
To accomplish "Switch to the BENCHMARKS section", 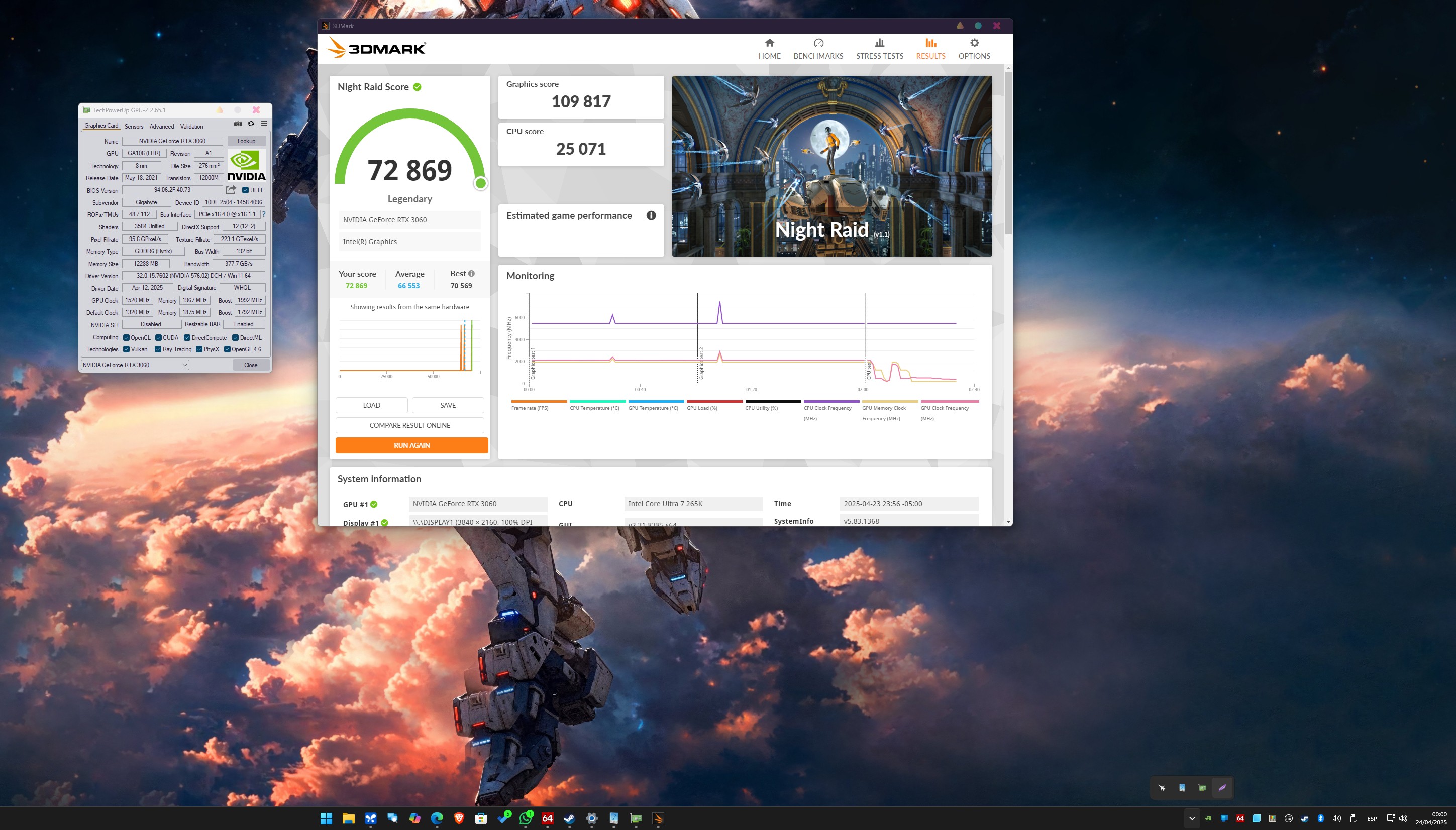I will pos(818,49).
